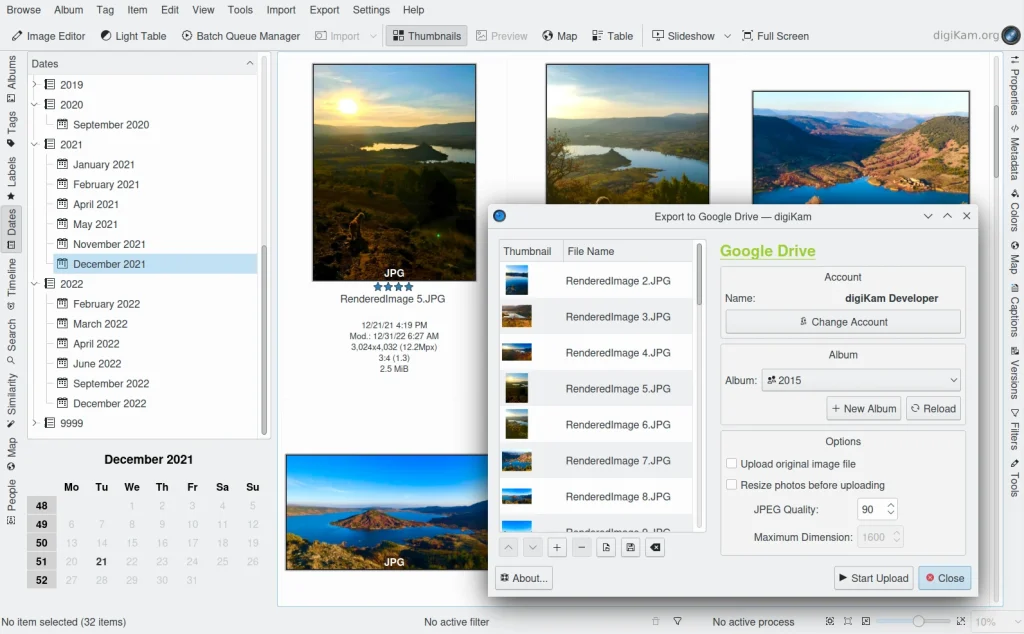The image size is (1024, 634).
Task: Switch to Map view in toolbar
Action: click(559, 36)
